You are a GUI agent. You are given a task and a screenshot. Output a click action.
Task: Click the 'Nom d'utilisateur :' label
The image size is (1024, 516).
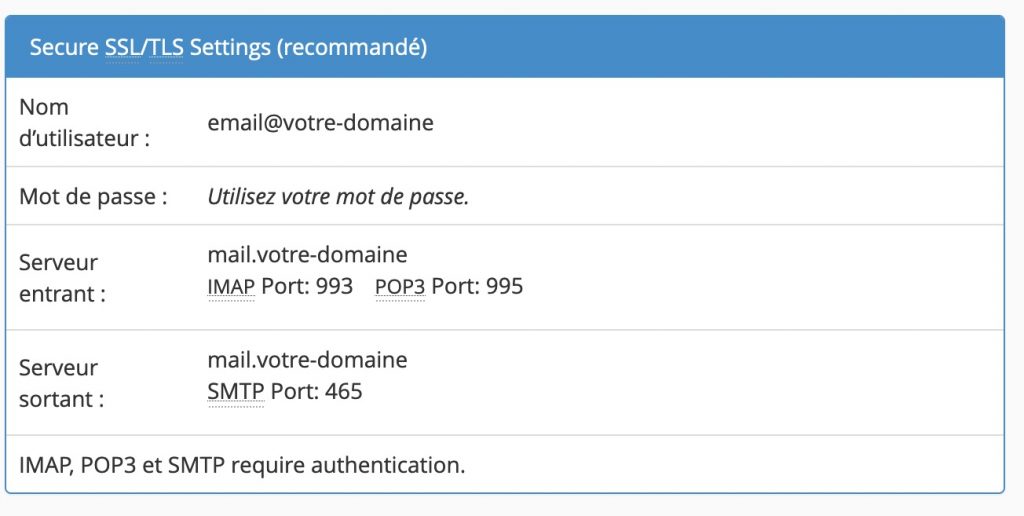point(85,122)
